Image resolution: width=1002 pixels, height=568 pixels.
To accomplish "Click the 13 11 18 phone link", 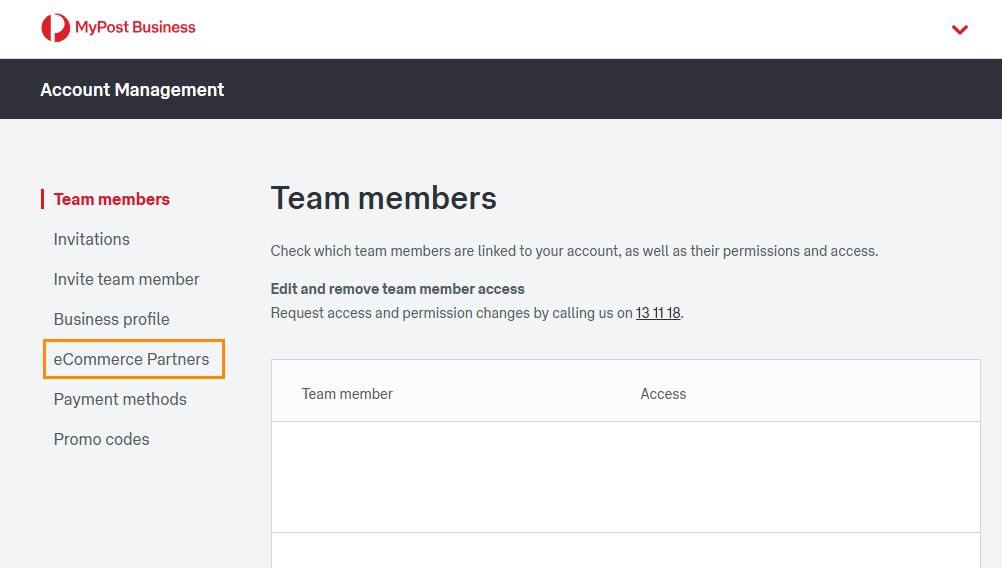I will (658, 313).
